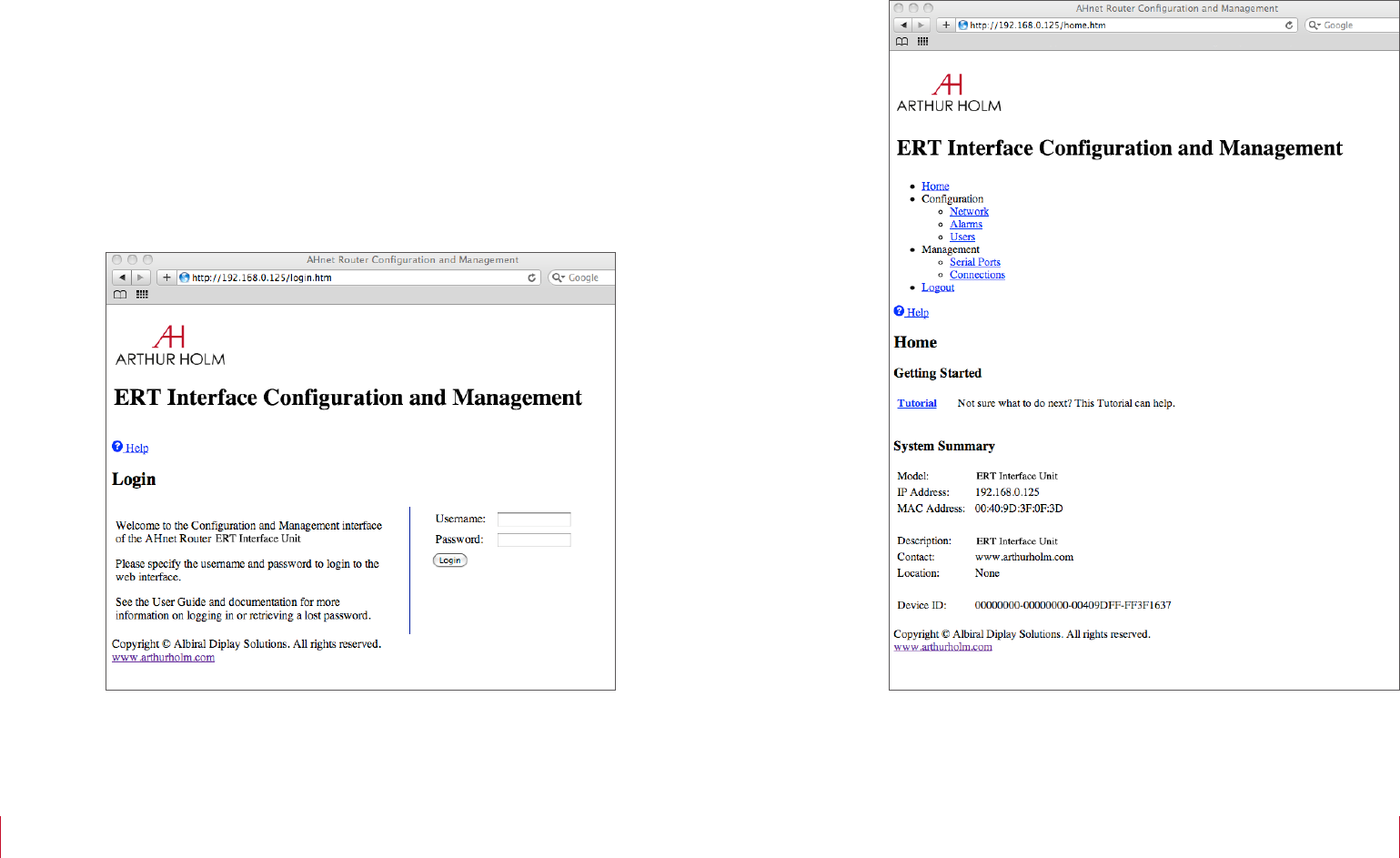Go back in the home.htm window
Image resolution: width=1400 pixels, height=858 pixels.
(903, 25)
